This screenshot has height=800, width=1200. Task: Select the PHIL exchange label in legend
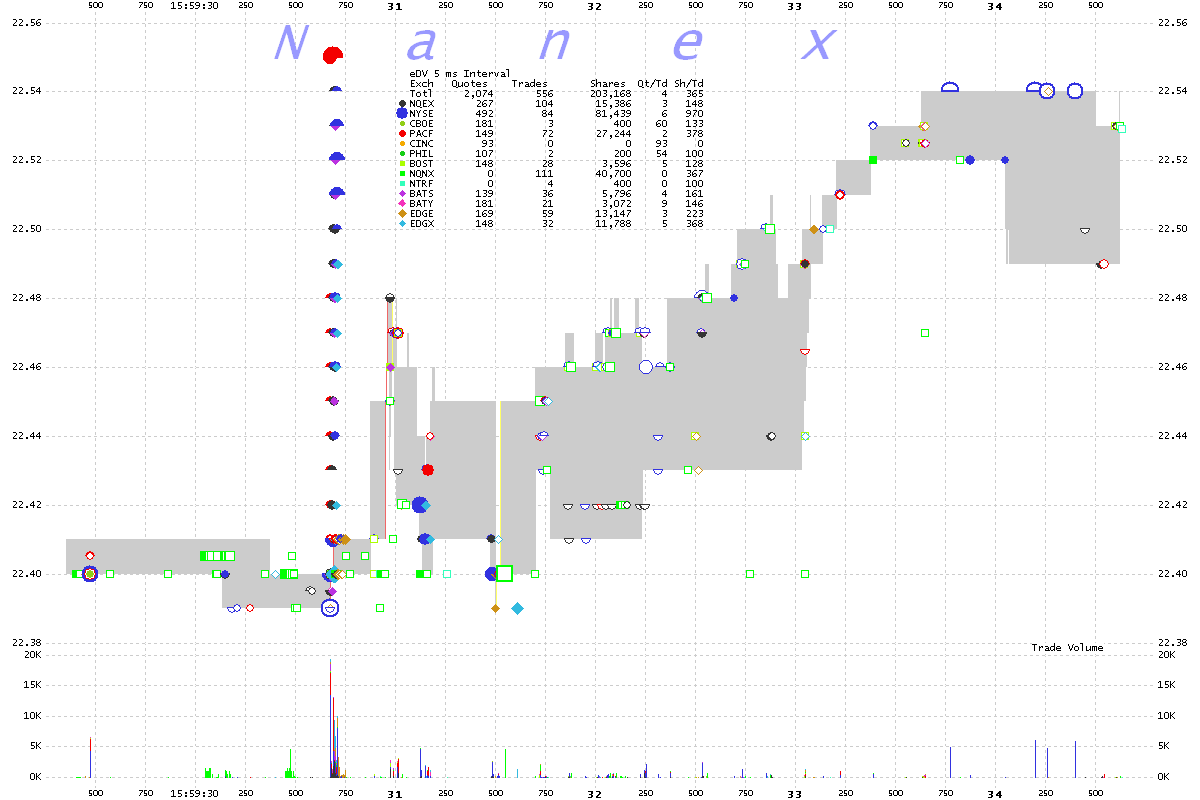tap(421, 153)
